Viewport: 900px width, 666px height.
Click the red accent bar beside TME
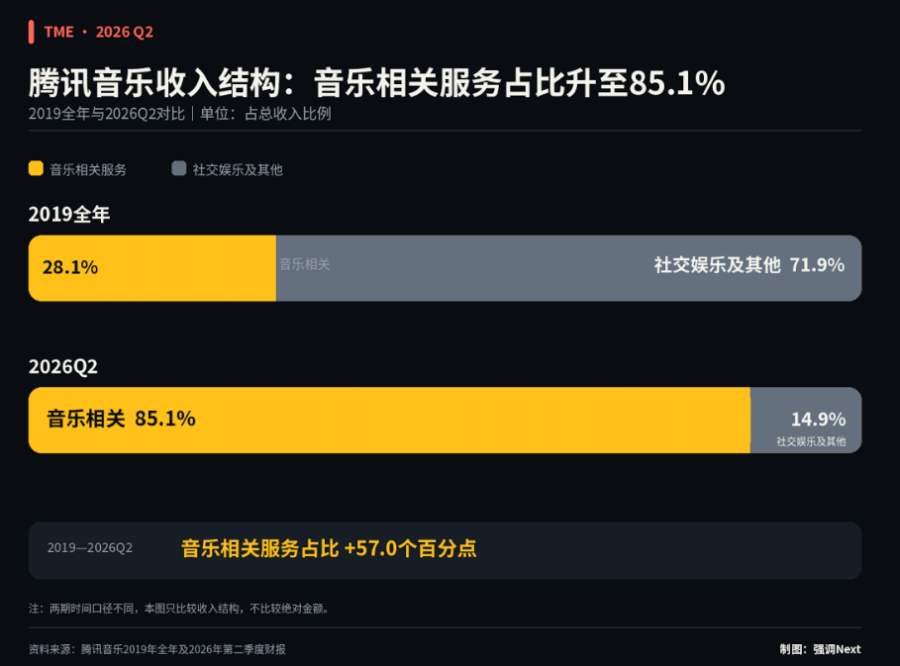click(31, 32)
